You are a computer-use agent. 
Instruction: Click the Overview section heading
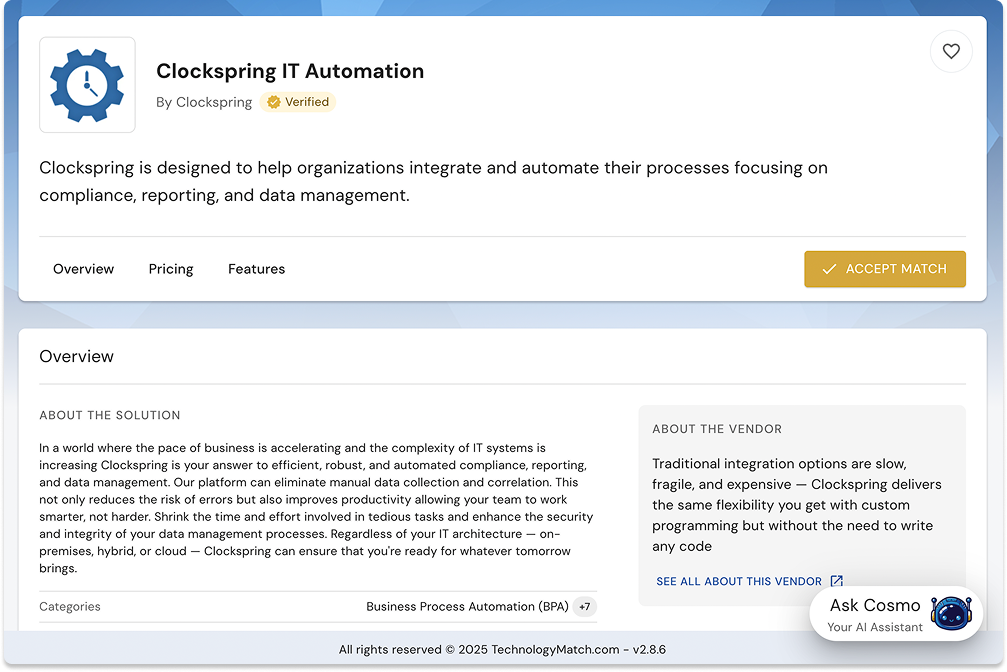76,357
